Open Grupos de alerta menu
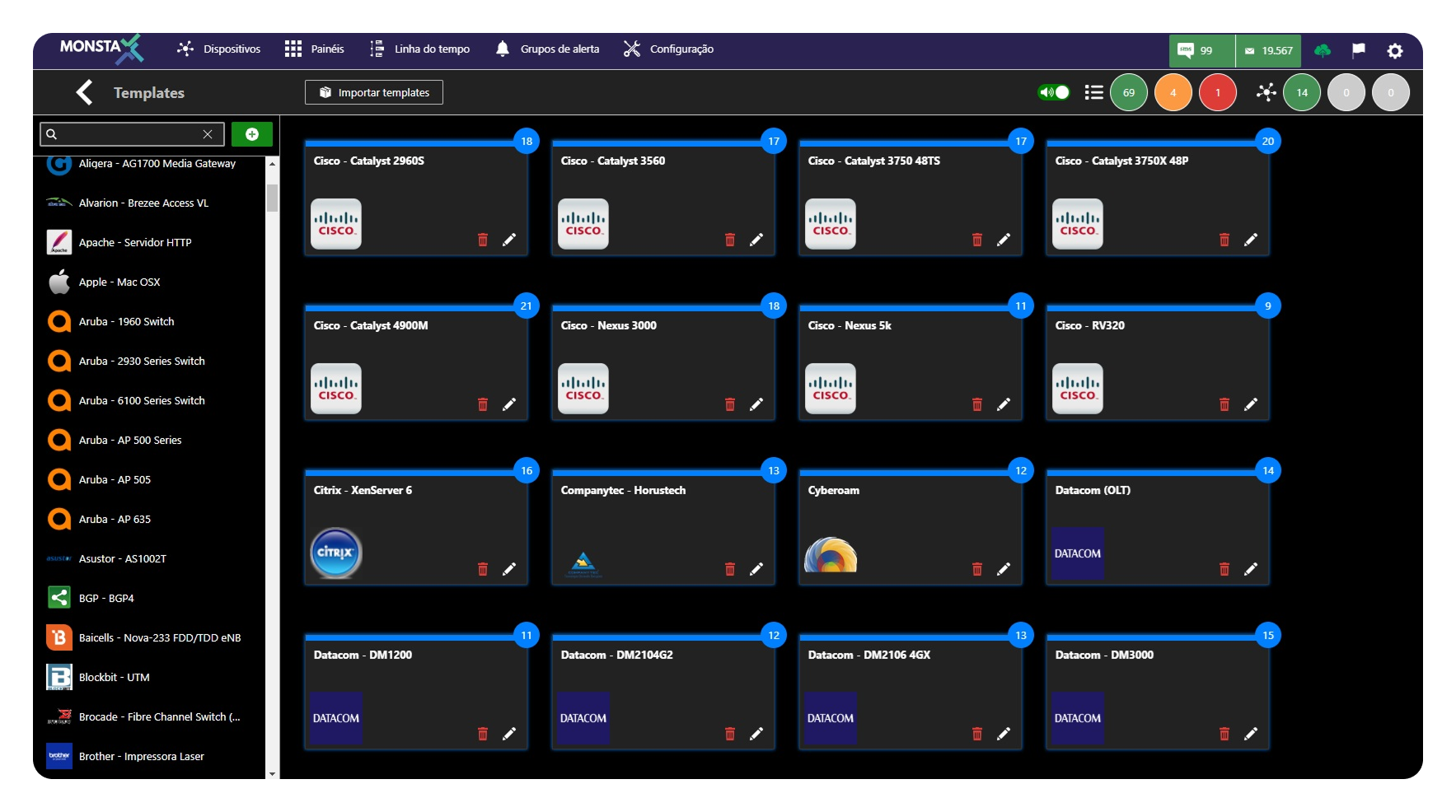The width and height of the screenshot is (1456, 812). coord(547,49)
